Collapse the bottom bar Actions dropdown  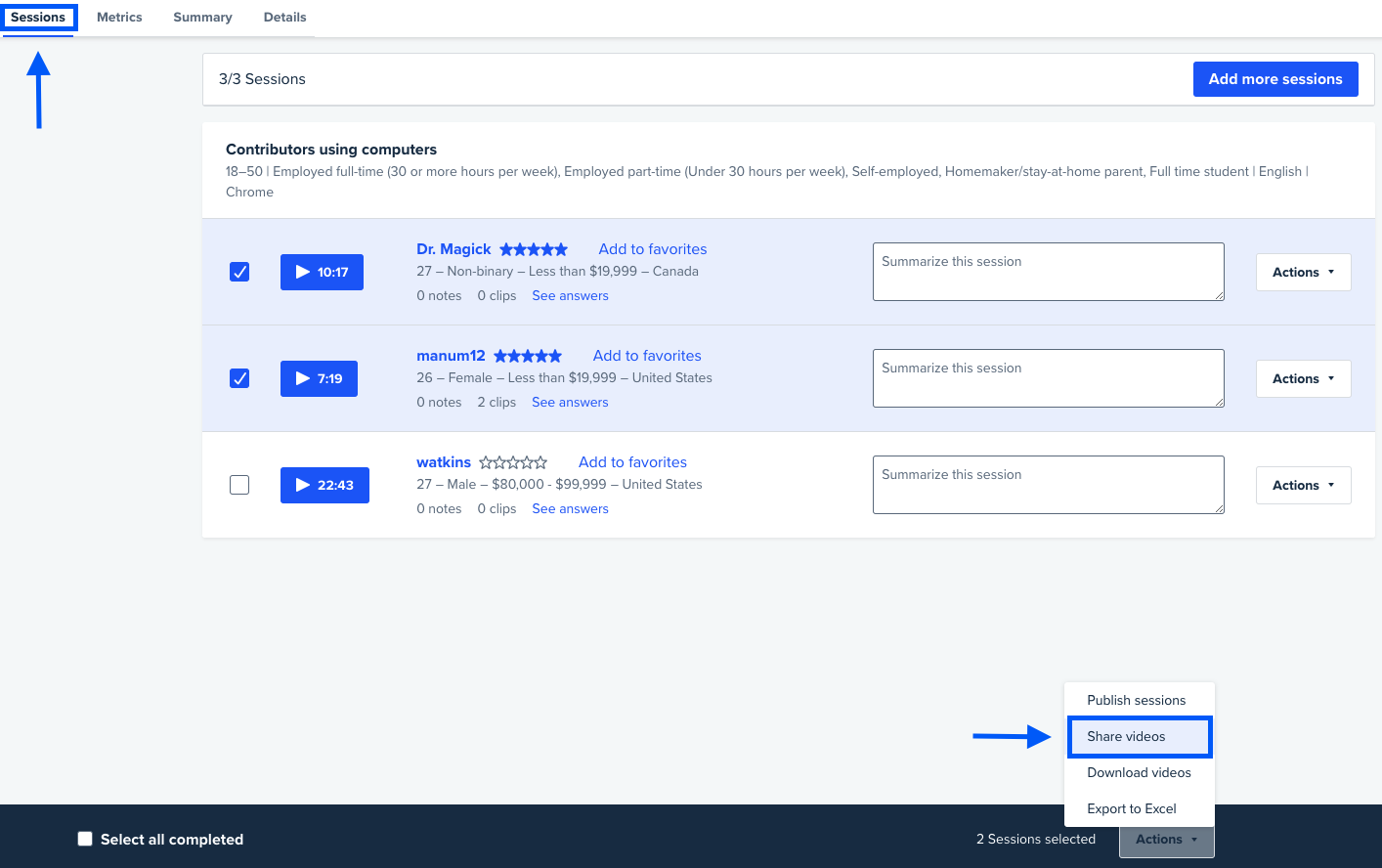click(x=1166, y=840)
